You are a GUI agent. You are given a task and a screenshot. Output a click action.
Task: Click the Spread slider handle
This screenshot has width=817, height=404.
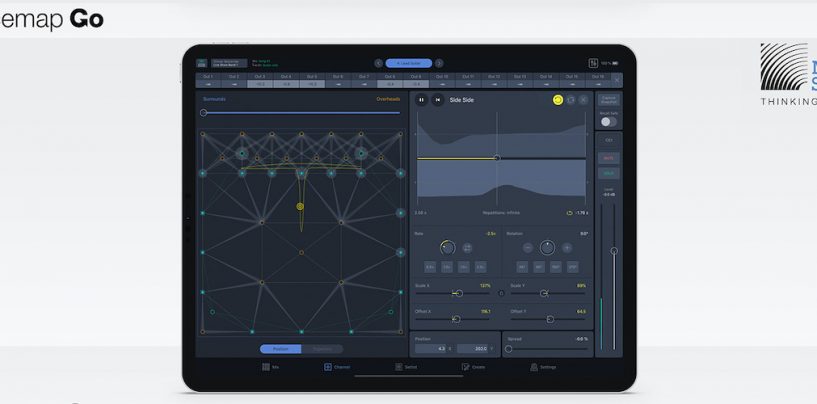pos(509,349)
